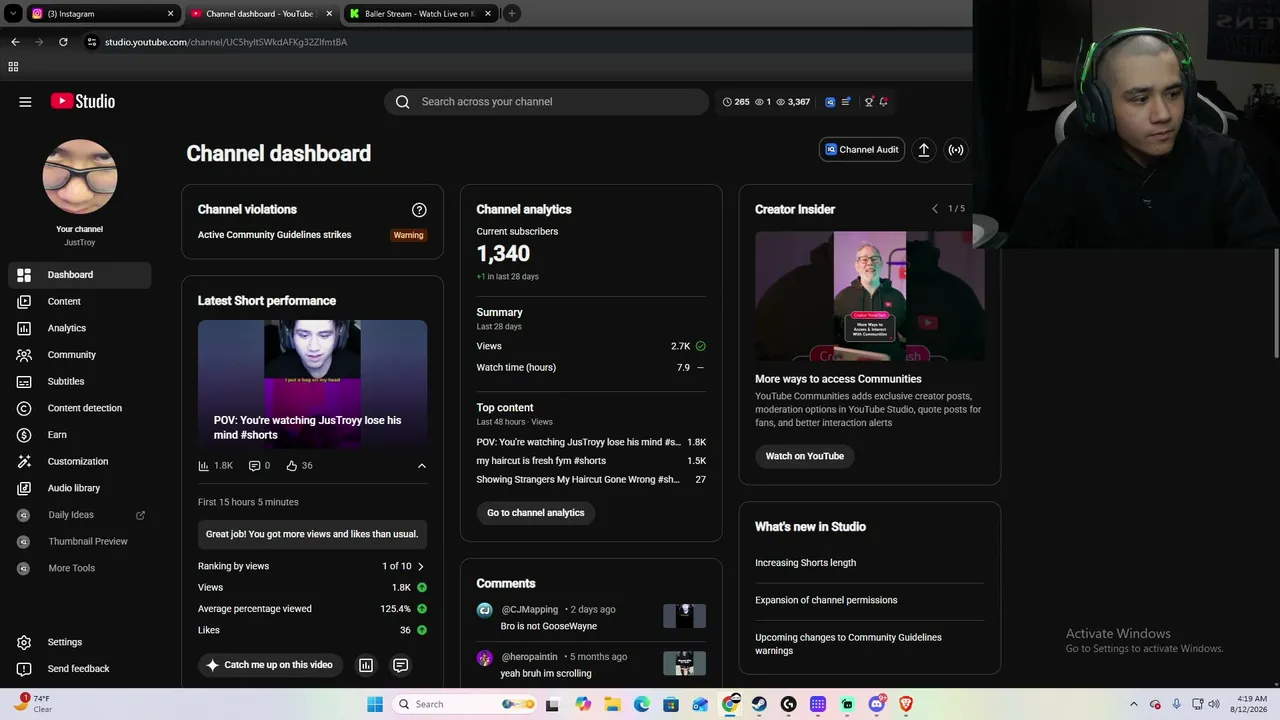The image size is (1280, 720).
Task: Open video comments icon beside Catch me up
Action: (x=400, y=665)
